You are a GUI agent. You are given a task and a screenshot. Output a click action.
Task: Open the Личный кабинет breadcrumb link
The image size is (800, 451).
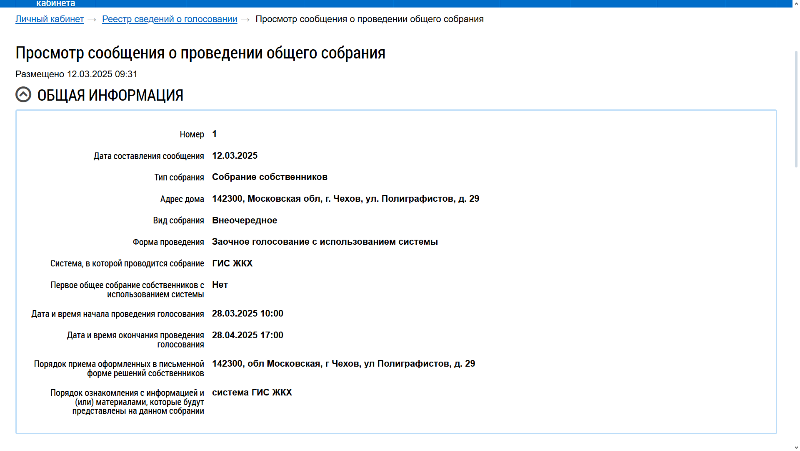[x=49, y=19]
